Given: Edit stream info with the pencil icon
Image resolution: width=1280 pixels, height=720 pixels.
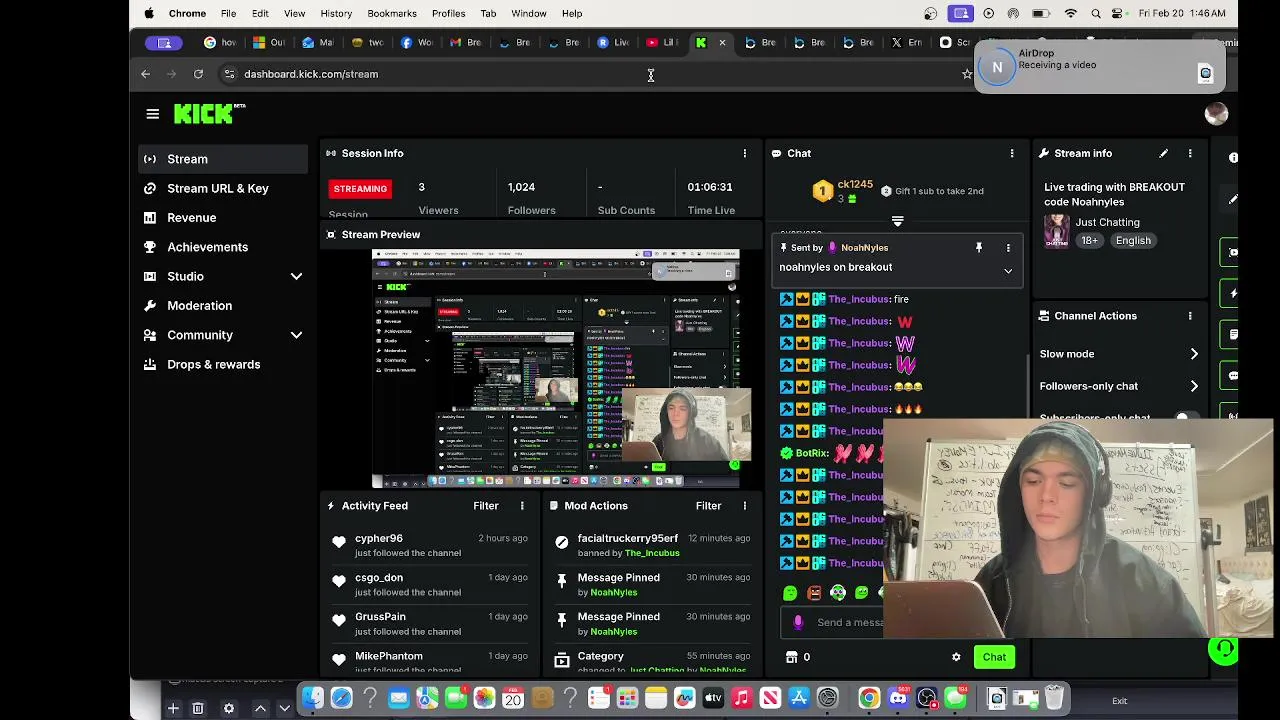Looking at the screenshot, I should coord(1163,153).
